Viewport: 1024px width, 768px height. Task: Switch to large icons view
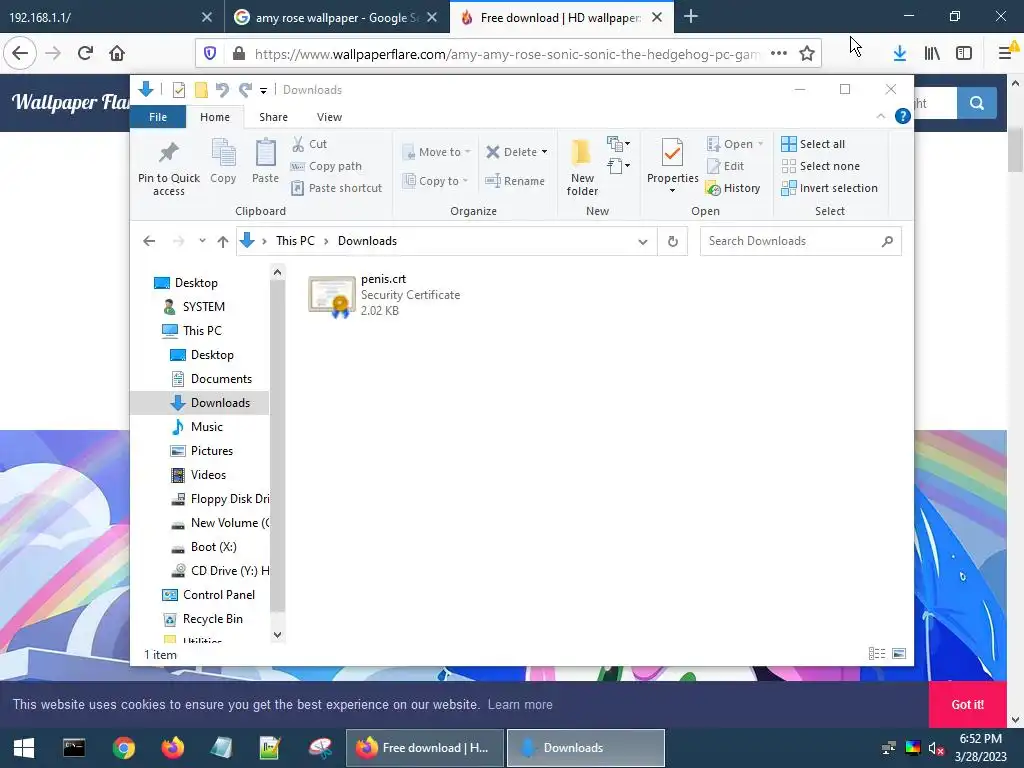899,654
